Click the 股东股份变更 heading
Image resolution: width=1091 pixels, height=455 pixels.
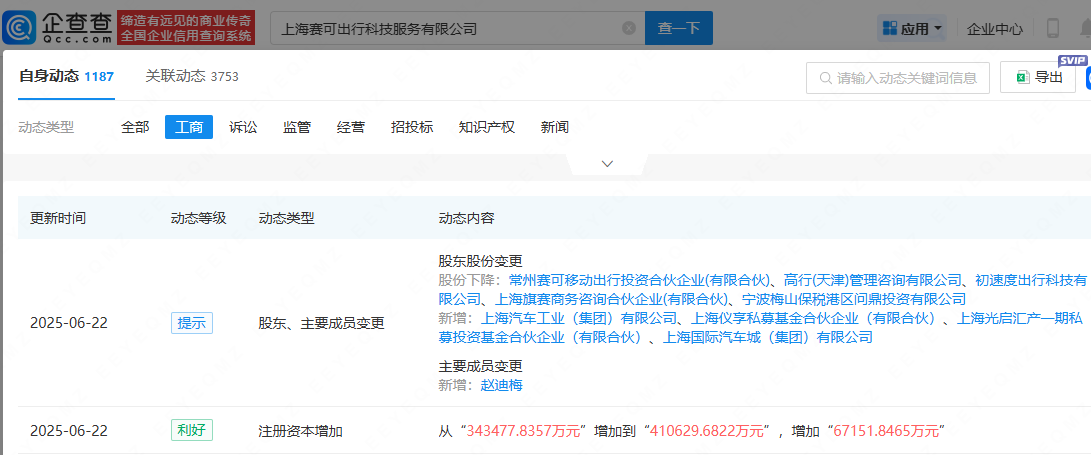point(480,261)
